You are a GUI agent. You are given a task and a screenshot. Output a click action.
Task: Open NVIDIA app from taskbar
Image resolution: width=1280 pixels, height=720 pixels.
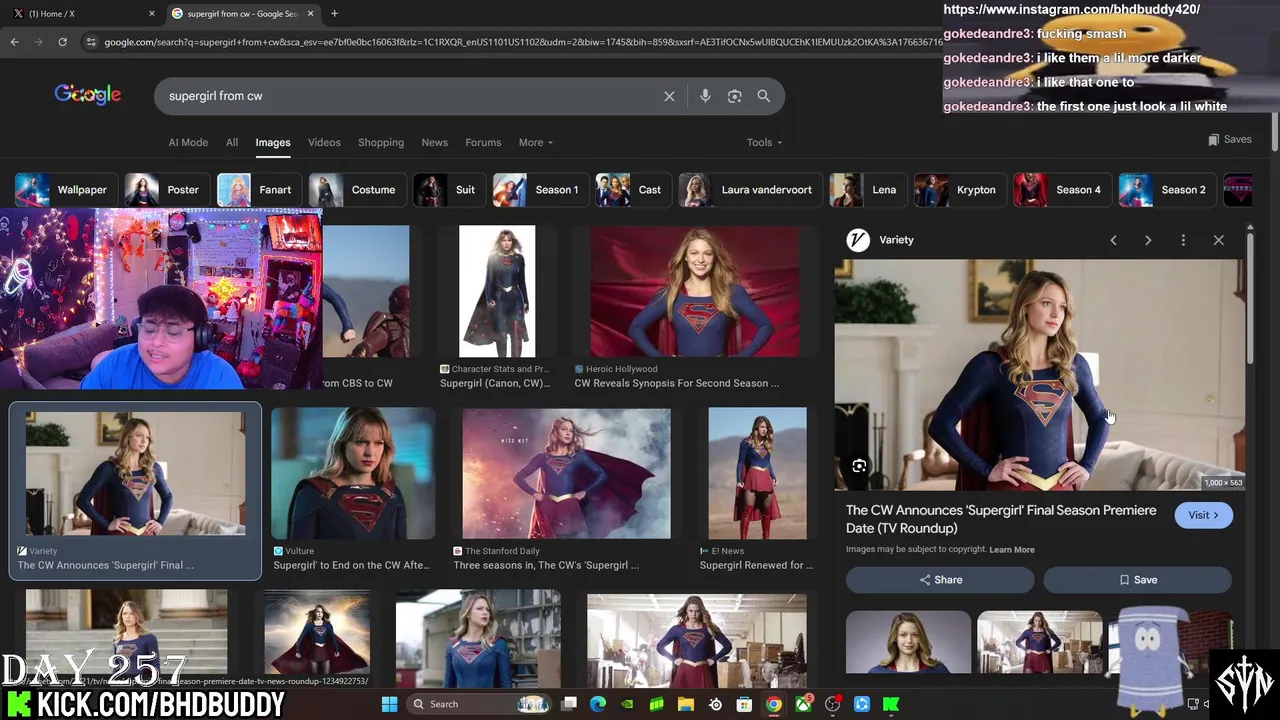tap(627, 704)
